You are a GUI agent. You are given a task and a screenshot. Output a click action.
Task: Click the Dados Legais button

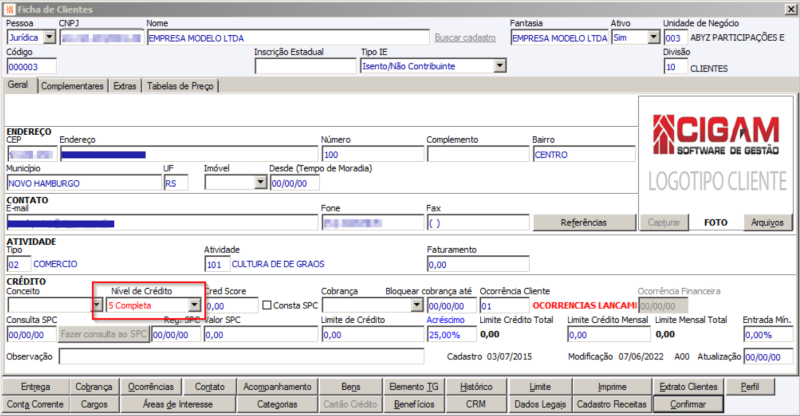(540, 404)
